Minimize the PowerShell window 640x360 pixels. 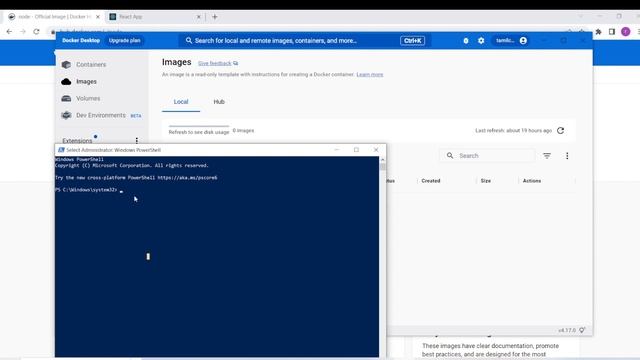pyautogui.click(x=337, y=150)
